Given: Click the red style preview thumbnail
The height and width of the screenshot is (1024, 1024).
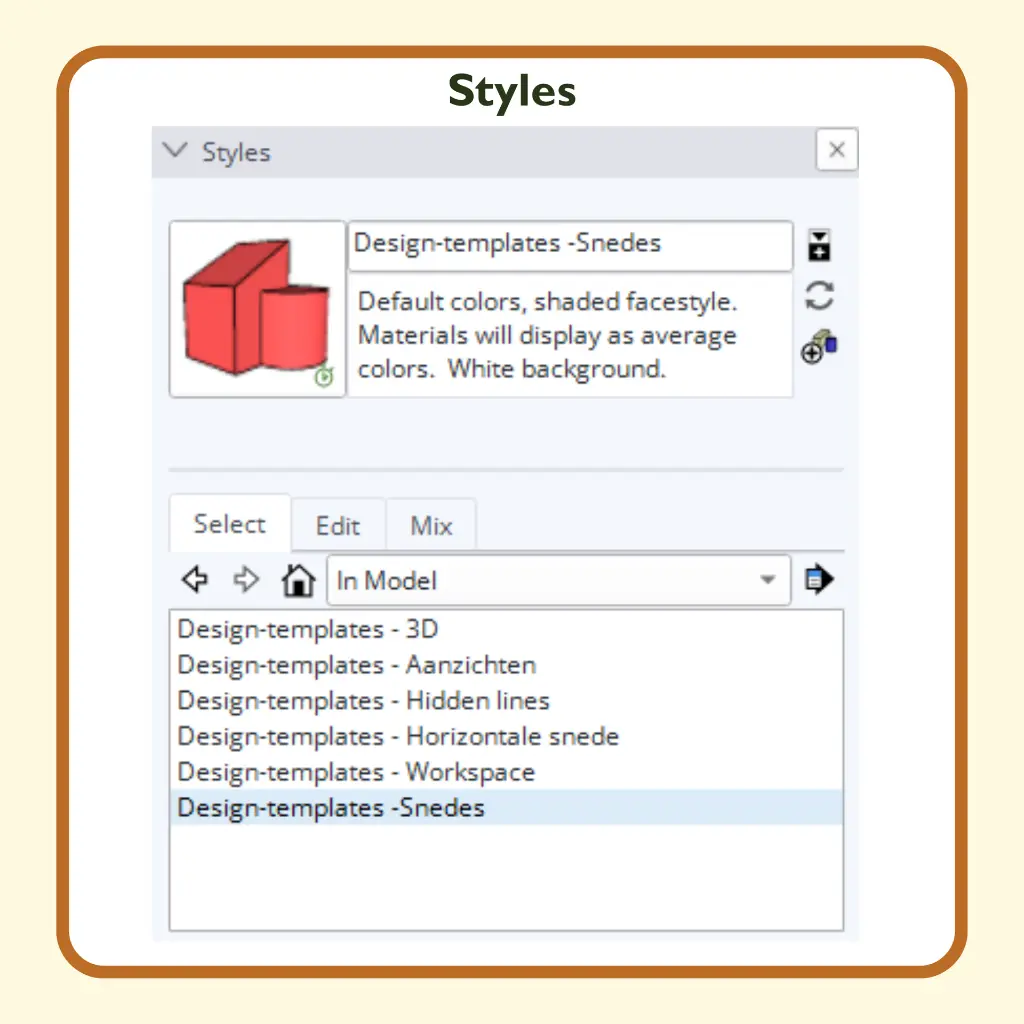Looking at the screenshot, I should [x=257, y=309].
